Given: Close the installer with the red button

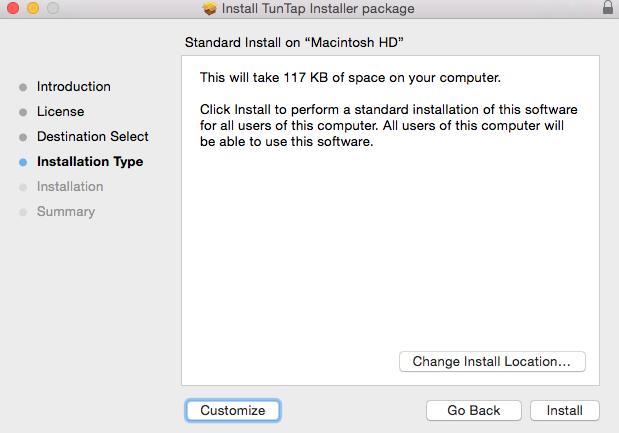Looking at the screenshot, I should [x=13, y=8].
